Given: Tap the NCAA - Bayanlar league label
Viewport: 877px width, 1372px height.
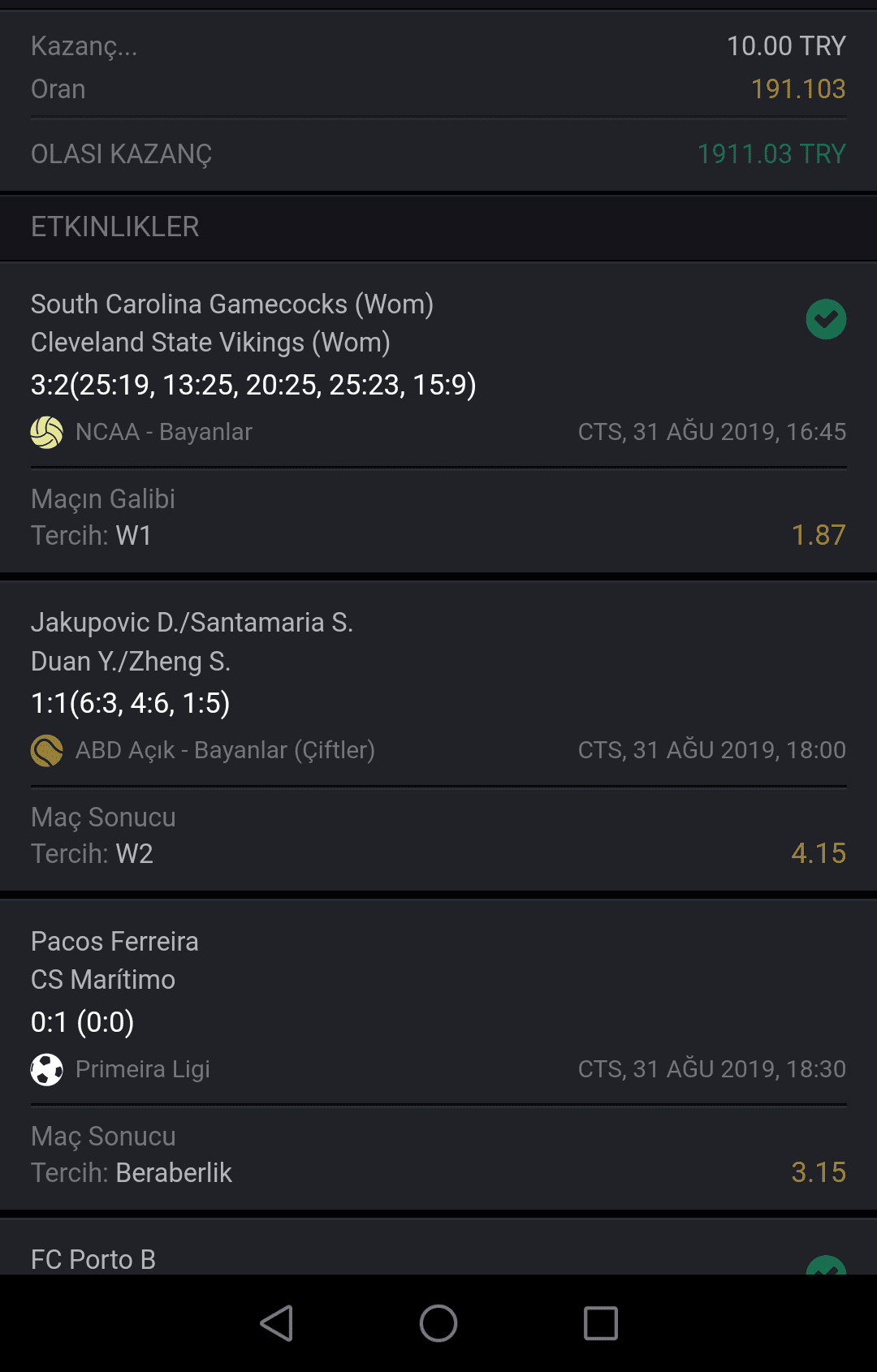Looking at the screenshot, I should tap(164, 432).
